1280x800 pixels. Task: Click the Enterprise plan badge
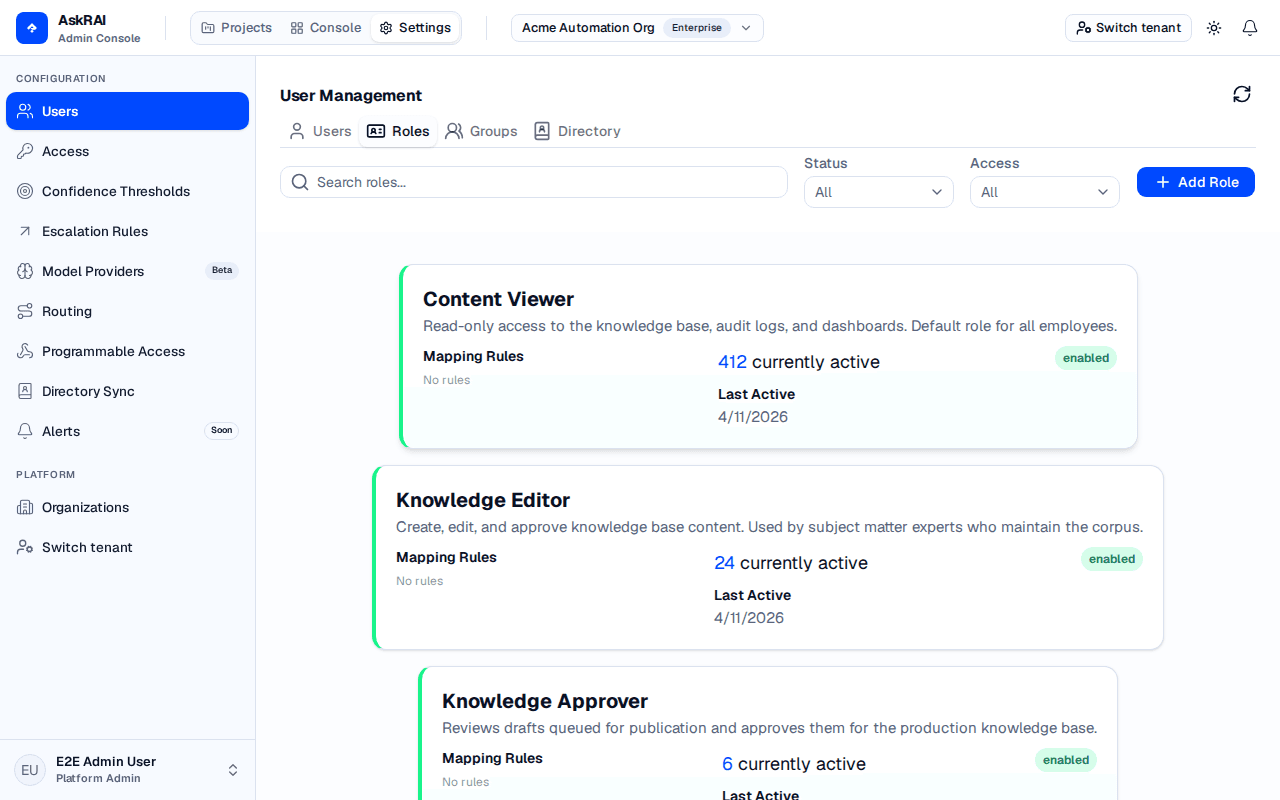[697, 28]
